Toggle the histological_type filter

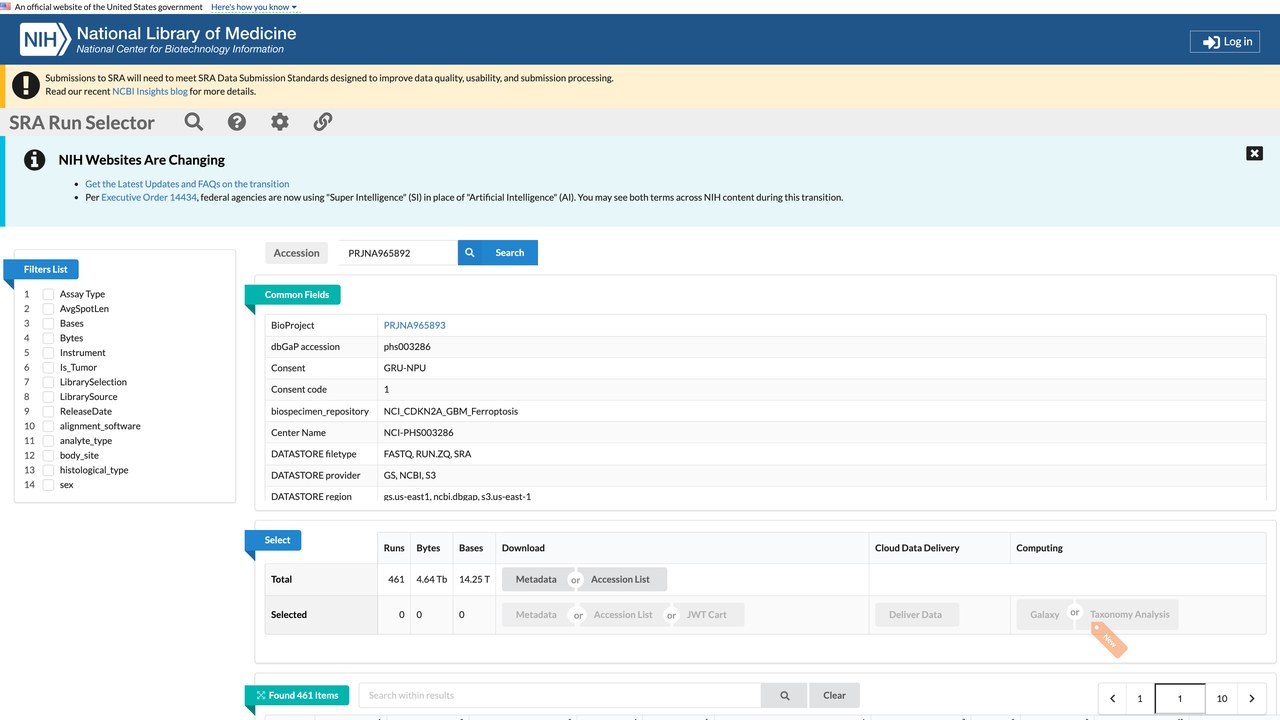(48, 470)
